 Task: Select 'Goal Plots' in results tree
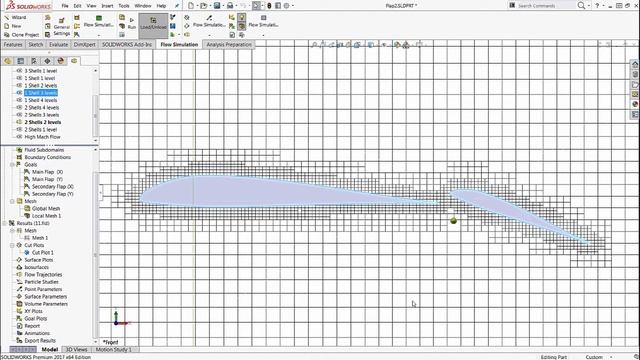[x=36, y=319]
